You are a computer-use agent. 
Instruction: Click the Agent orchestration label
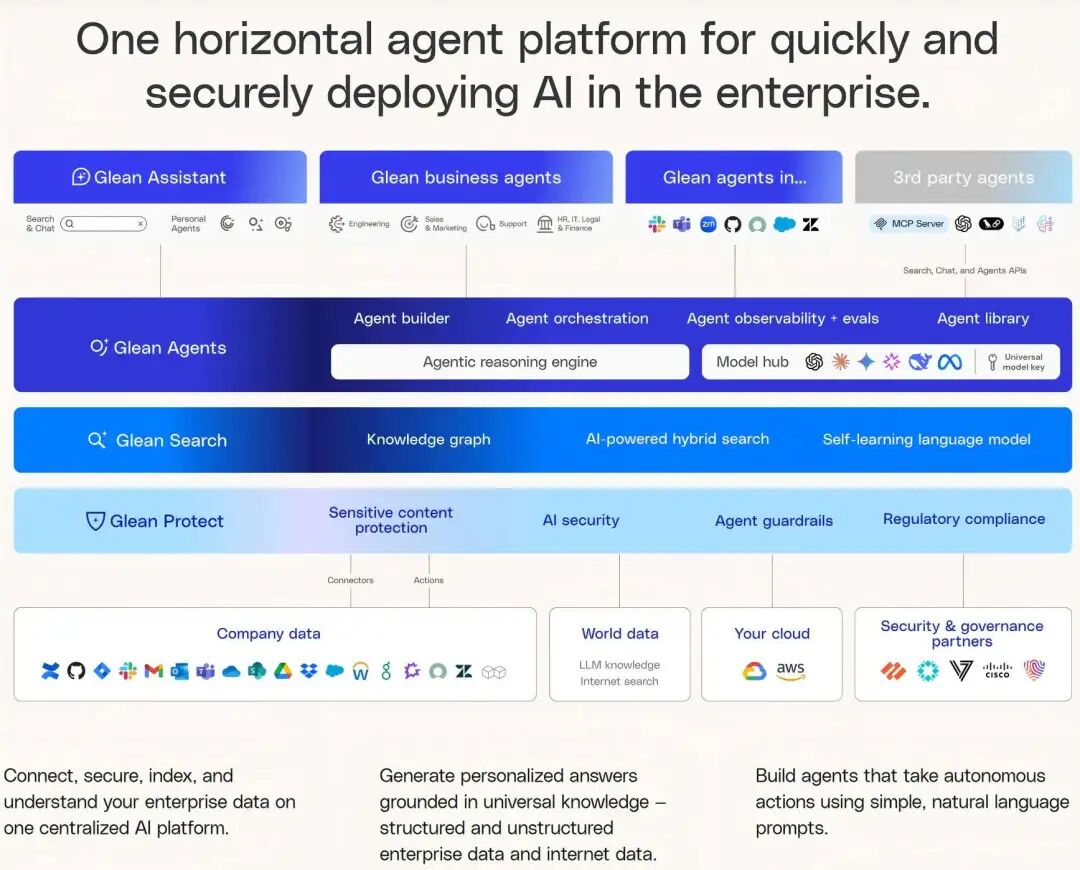(x=577, y=318)
